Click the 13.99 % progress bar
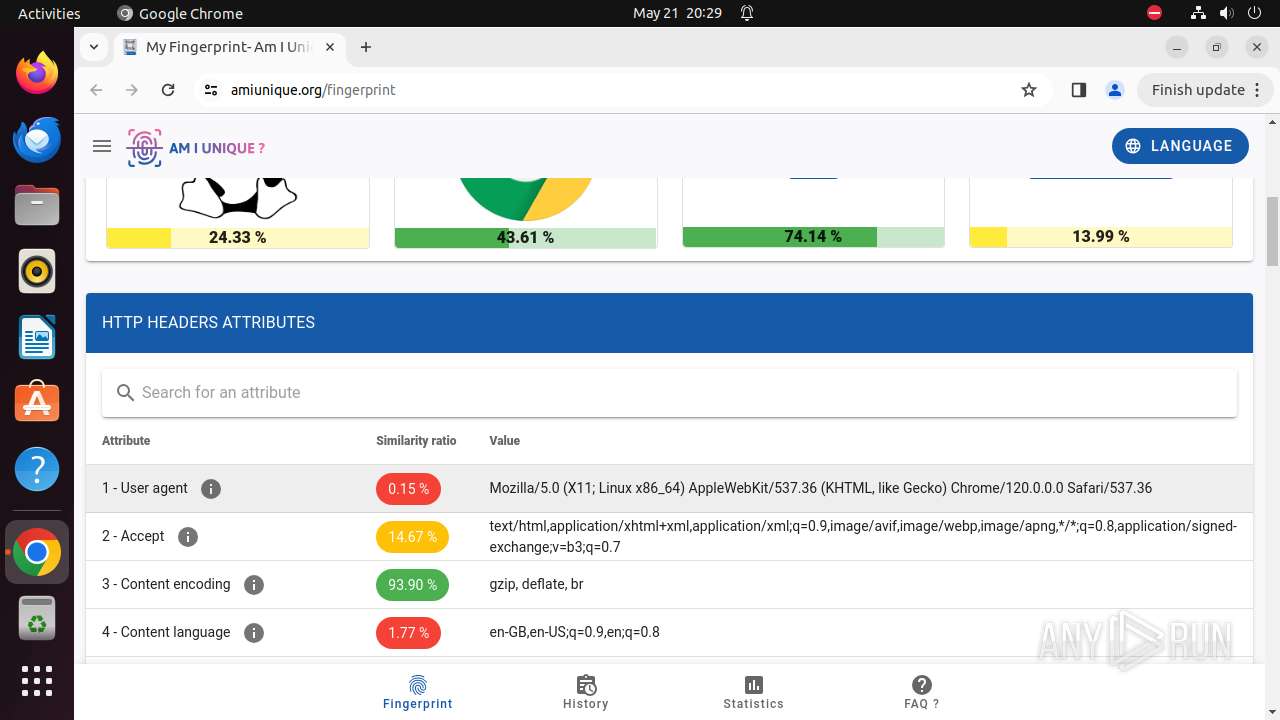Viewport: 1280px width, 720px height. pyautogui.click(x=1101, y=237)
